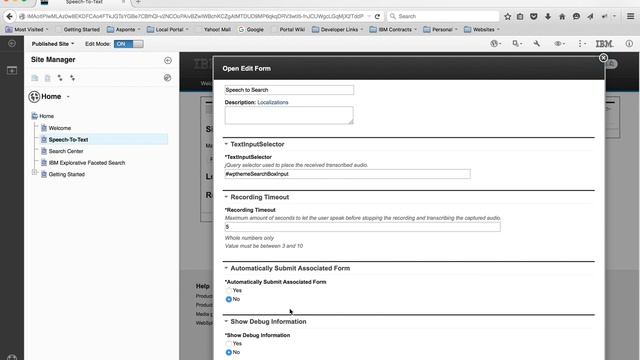
Task: Close the Open Edit Form dialog
Action: (603, 58)
